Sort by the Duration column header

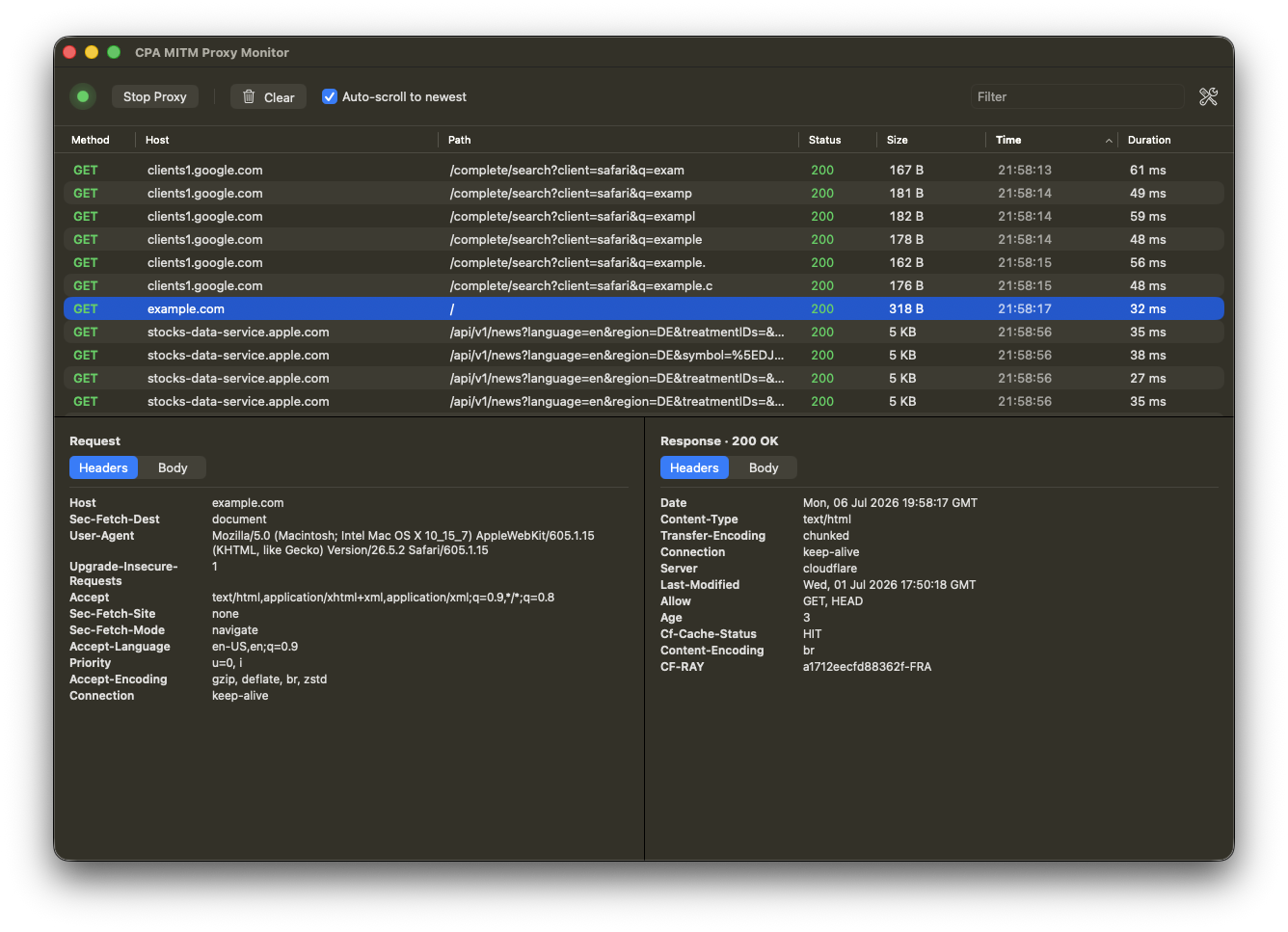pyautogui.click(x=1149, y=140)
